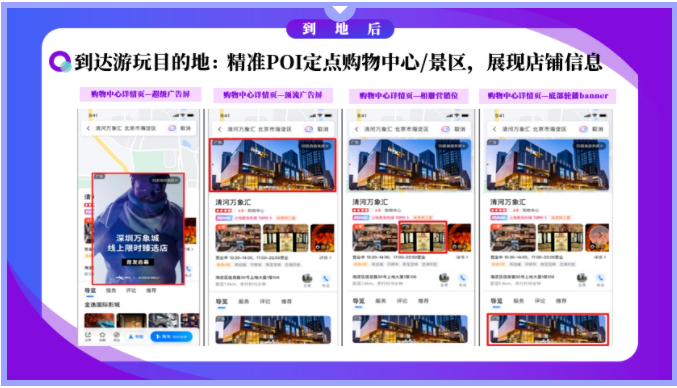The height and width of the screenshot is (388, 677).
Task: Tap back arrow in 底部轮播banner phone search bar
Action: pos(494,129)
